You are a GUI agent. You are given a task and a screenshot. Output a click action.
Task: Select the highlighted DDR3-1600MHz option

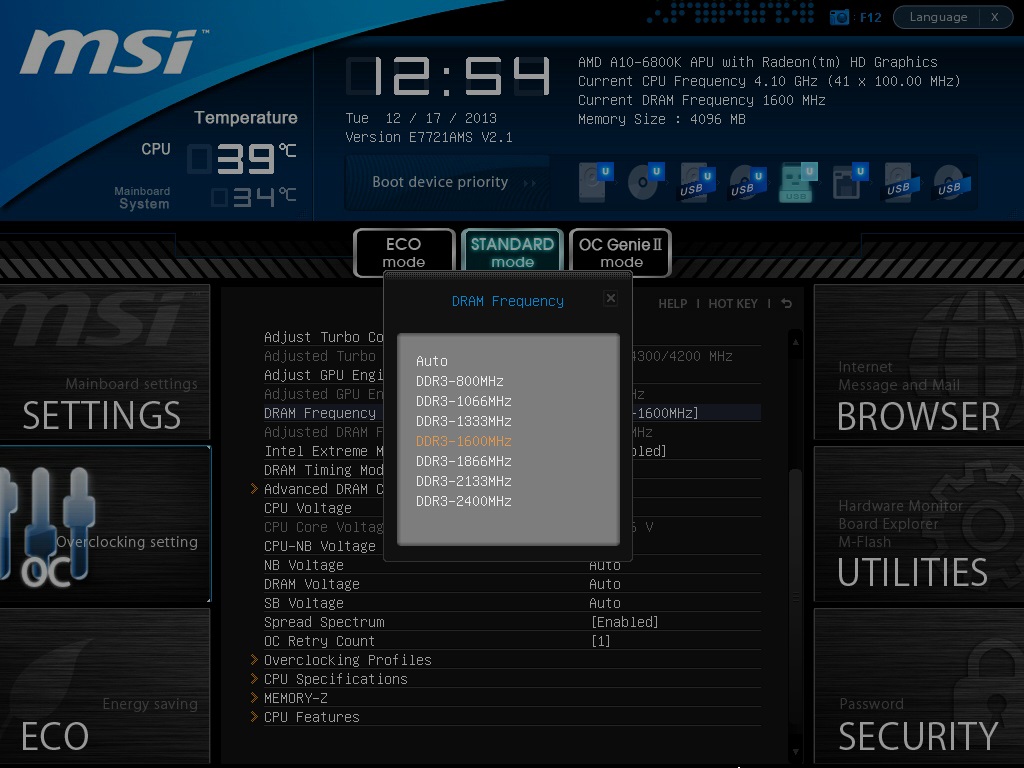tap(464, 441)
